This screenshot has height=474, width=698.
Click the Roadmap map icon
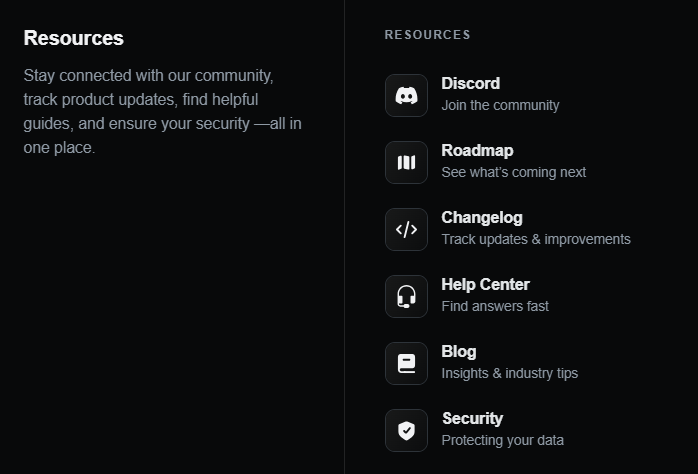406,163
